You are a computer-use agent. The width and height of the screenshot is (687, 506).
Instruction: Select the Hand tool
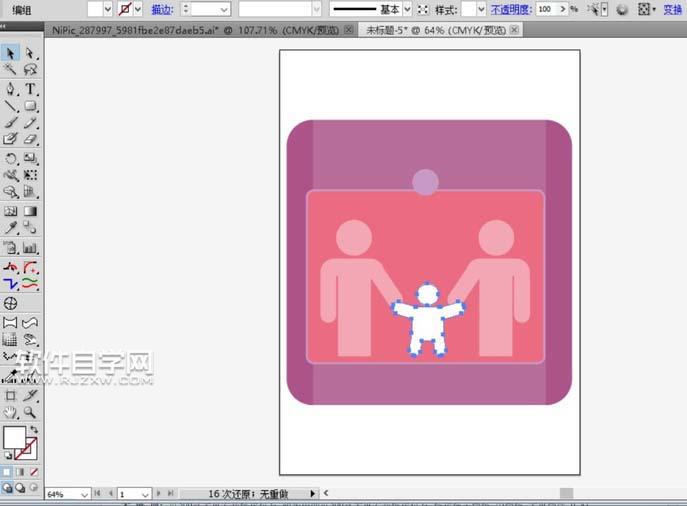[10, 412]
